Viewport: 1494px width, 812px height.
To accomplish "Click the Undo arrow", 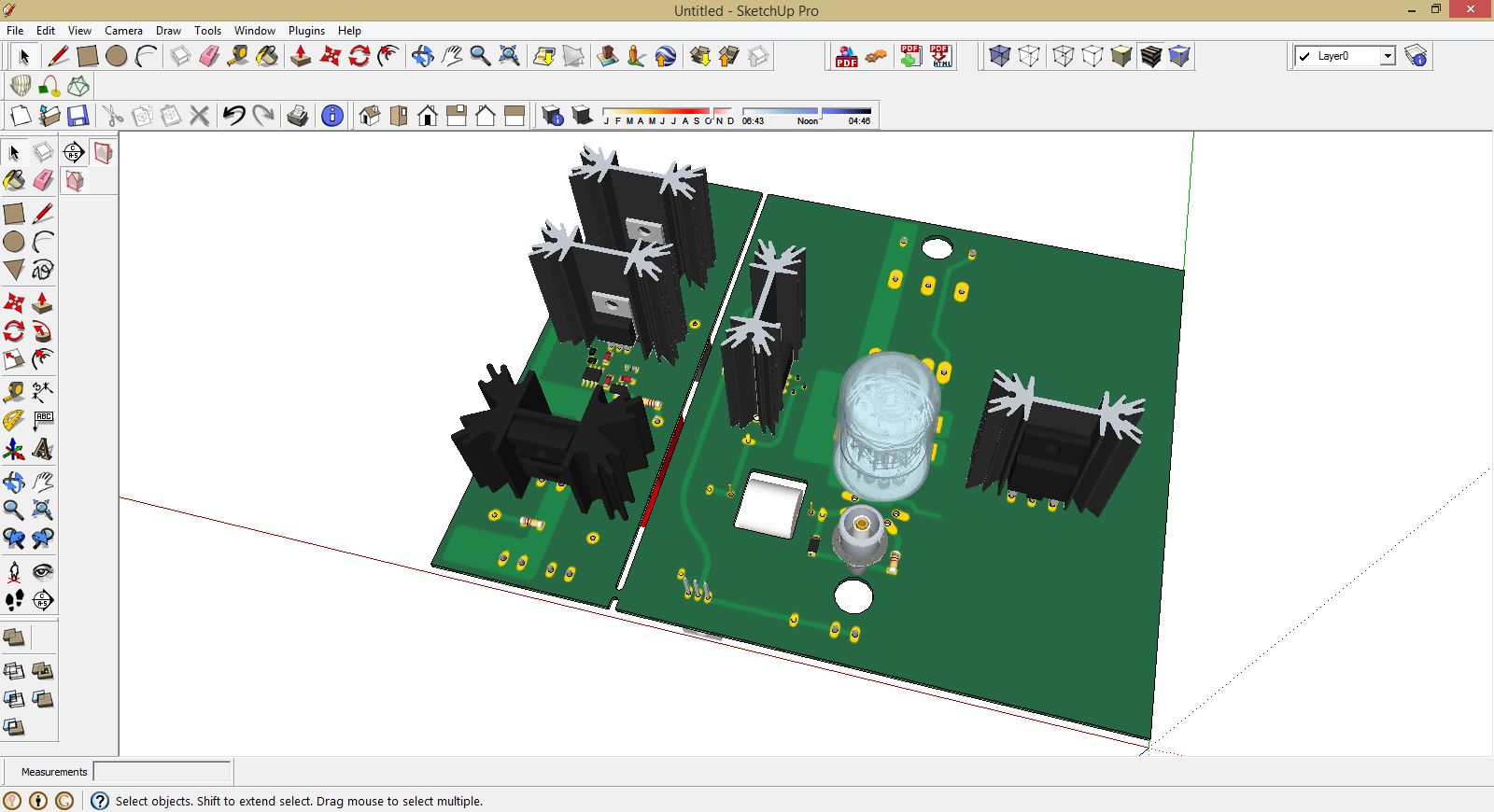I will [234, 116].
